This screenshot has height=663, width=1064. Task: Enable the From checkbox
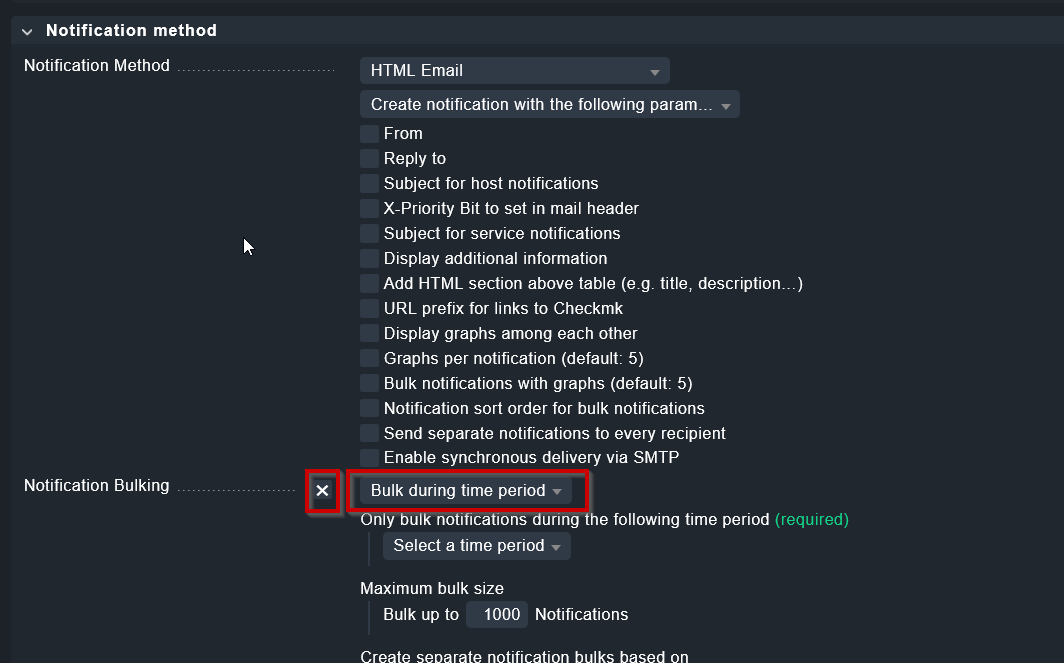370,133
